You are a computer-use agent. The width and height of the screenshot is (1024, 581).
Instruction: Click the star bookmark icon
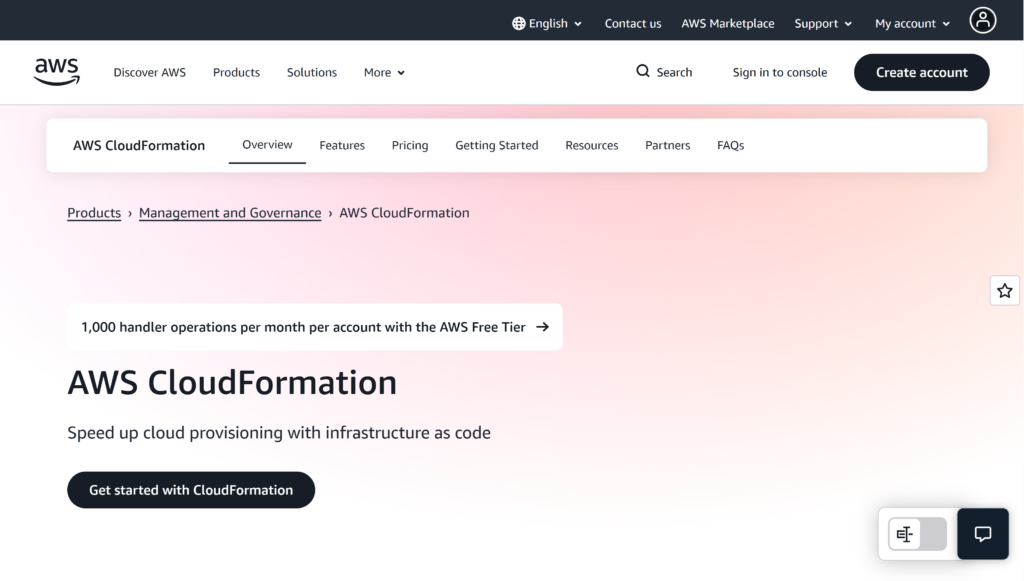point(1004,290)
